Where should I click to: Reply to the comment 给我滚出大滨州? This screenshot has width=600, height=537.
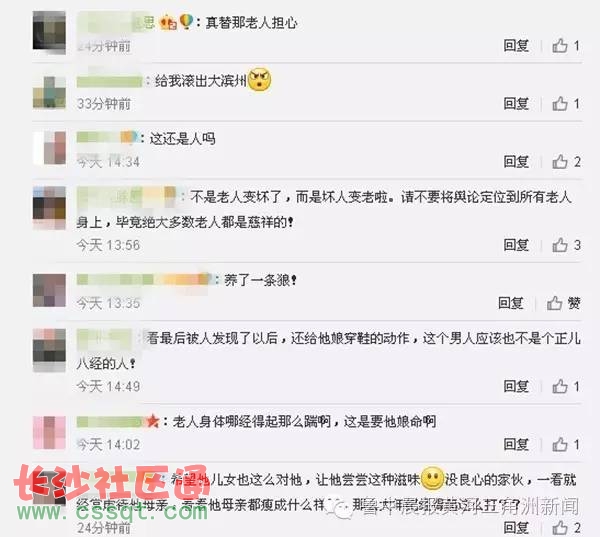coord(516,104)
